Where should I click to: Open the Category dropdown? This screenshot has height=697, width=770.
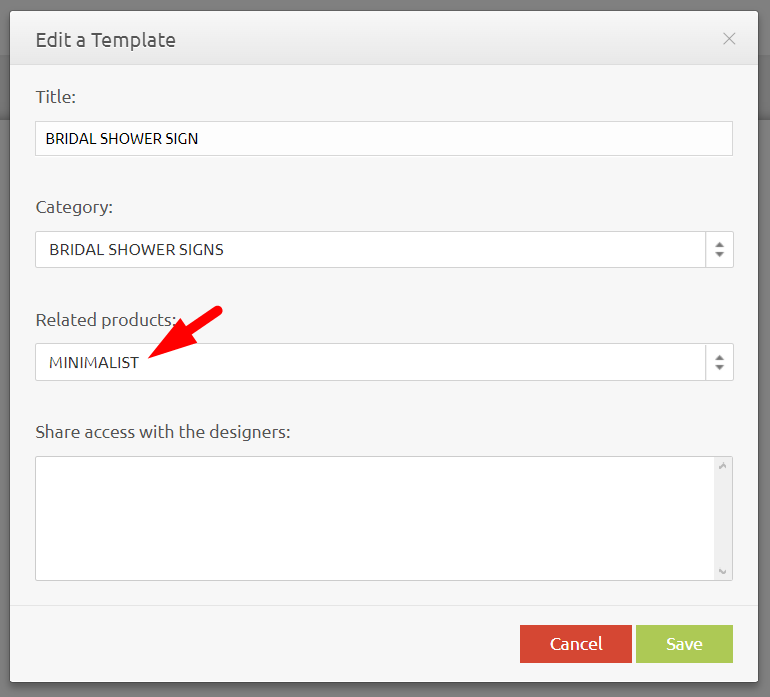tap(370, 250)
